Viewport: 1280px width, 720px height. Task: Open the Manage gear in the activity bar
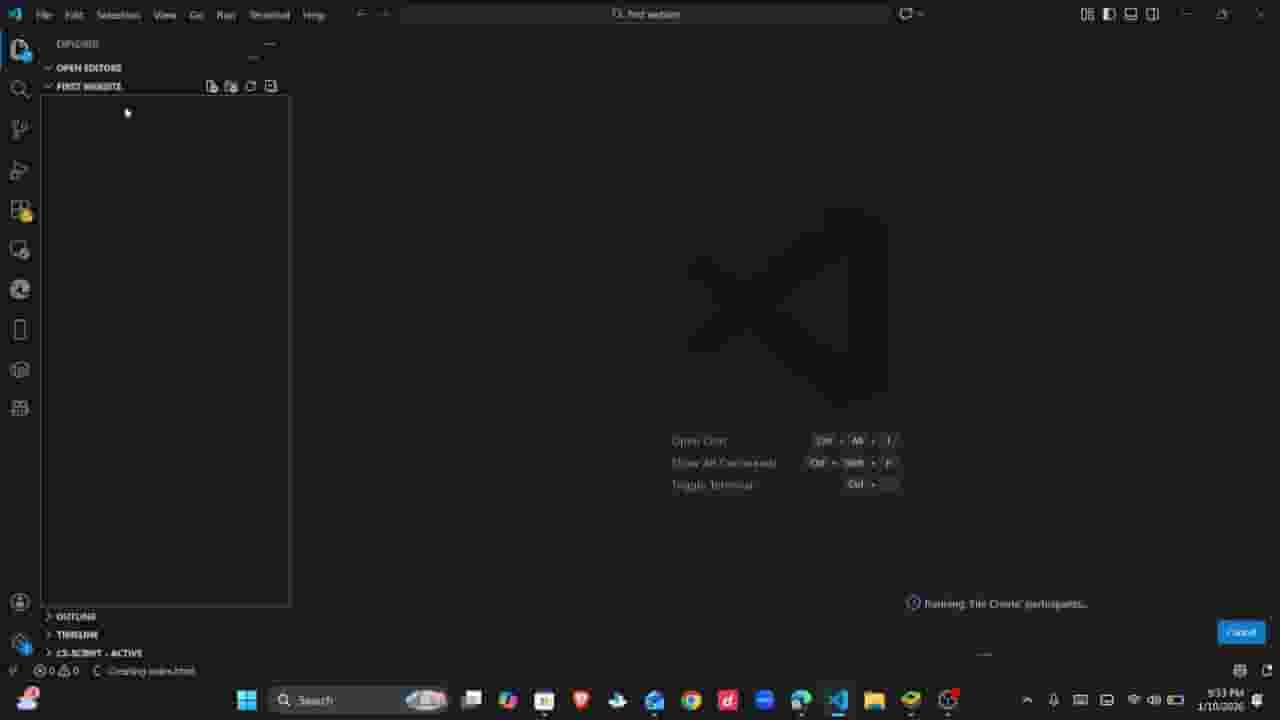click(x=20, y=642)
